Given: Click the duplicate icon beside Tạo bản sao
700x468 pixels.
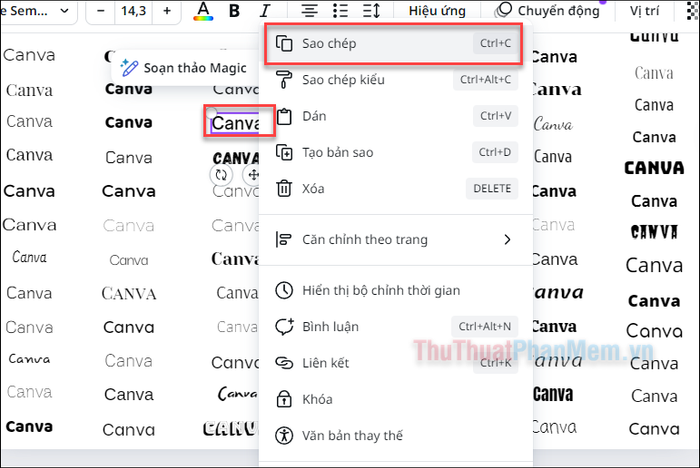Looking at the screenshot, I should (284, 152).
